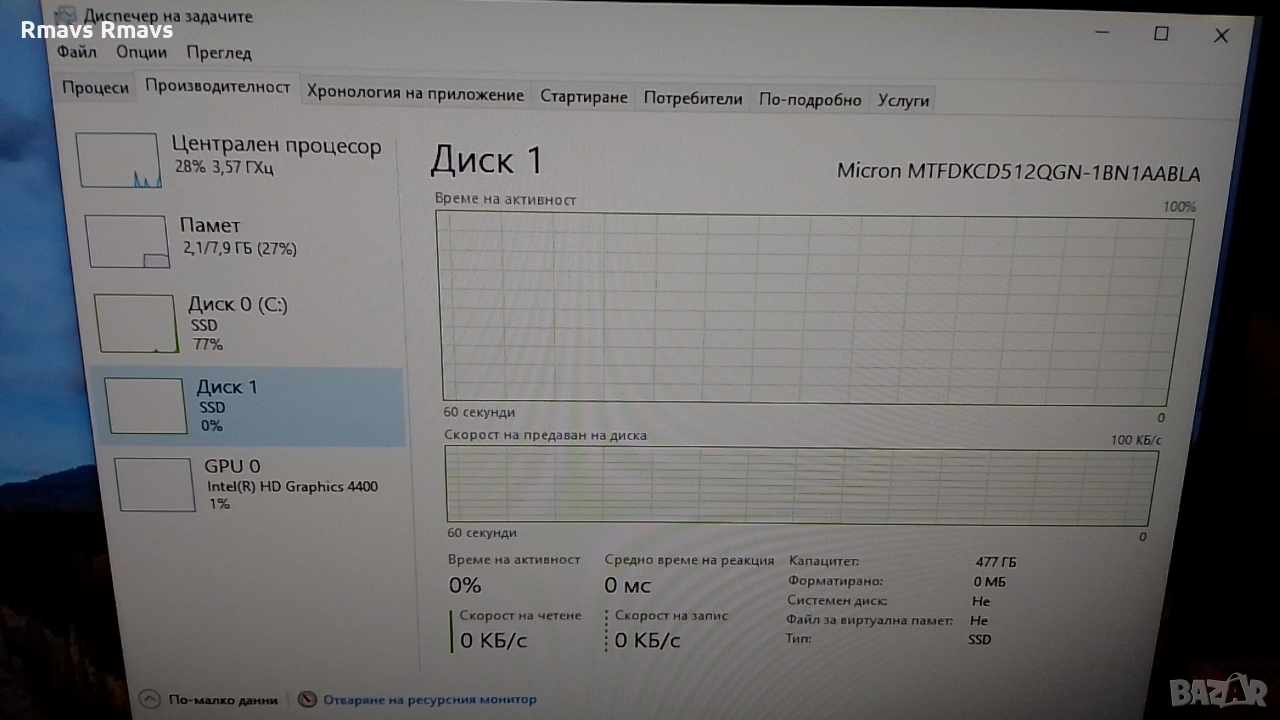Go to the Стартиране tab
This screenshot has height=720, width=1280.
584,97
